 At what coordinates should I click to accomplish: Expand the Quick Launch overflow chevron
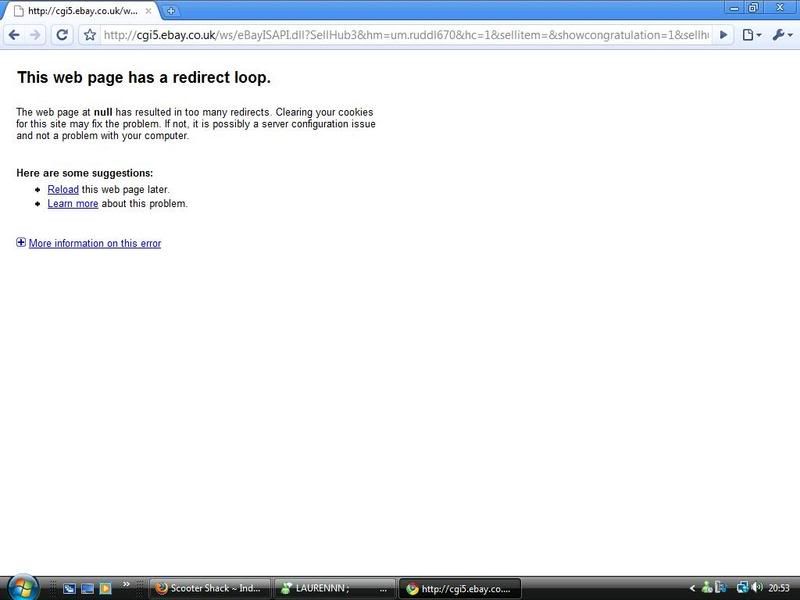pyautogui.click(x=127, y=584)
